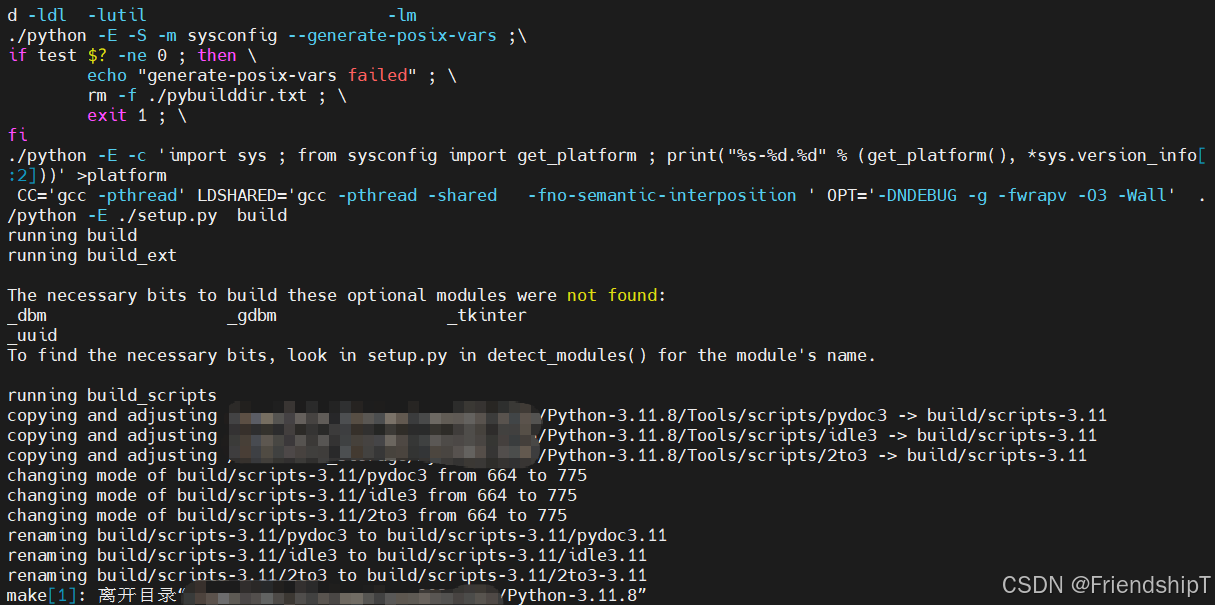
Task: Click "build/scripts-3.11/pydoc3.11" rename target
Action: 527,535
